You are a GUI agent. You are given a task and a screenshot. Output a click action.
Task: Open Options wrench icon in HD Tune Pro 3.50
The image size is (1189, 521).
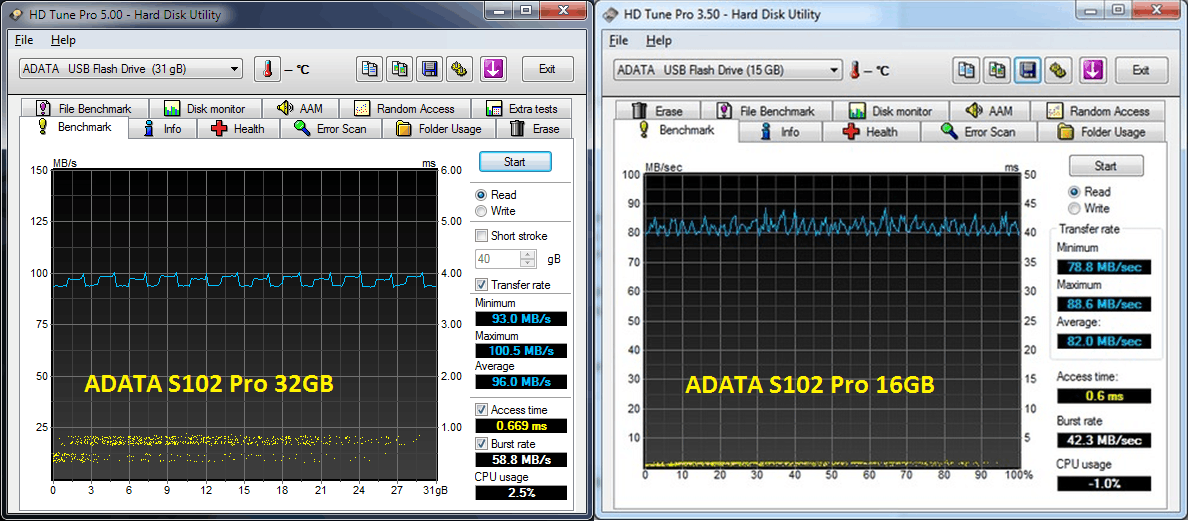(1059, 70)
